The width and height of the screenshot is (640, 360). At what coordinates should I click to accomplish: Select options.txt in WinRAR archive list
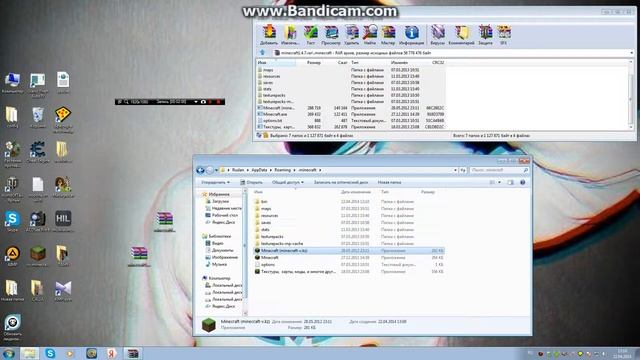272,120
